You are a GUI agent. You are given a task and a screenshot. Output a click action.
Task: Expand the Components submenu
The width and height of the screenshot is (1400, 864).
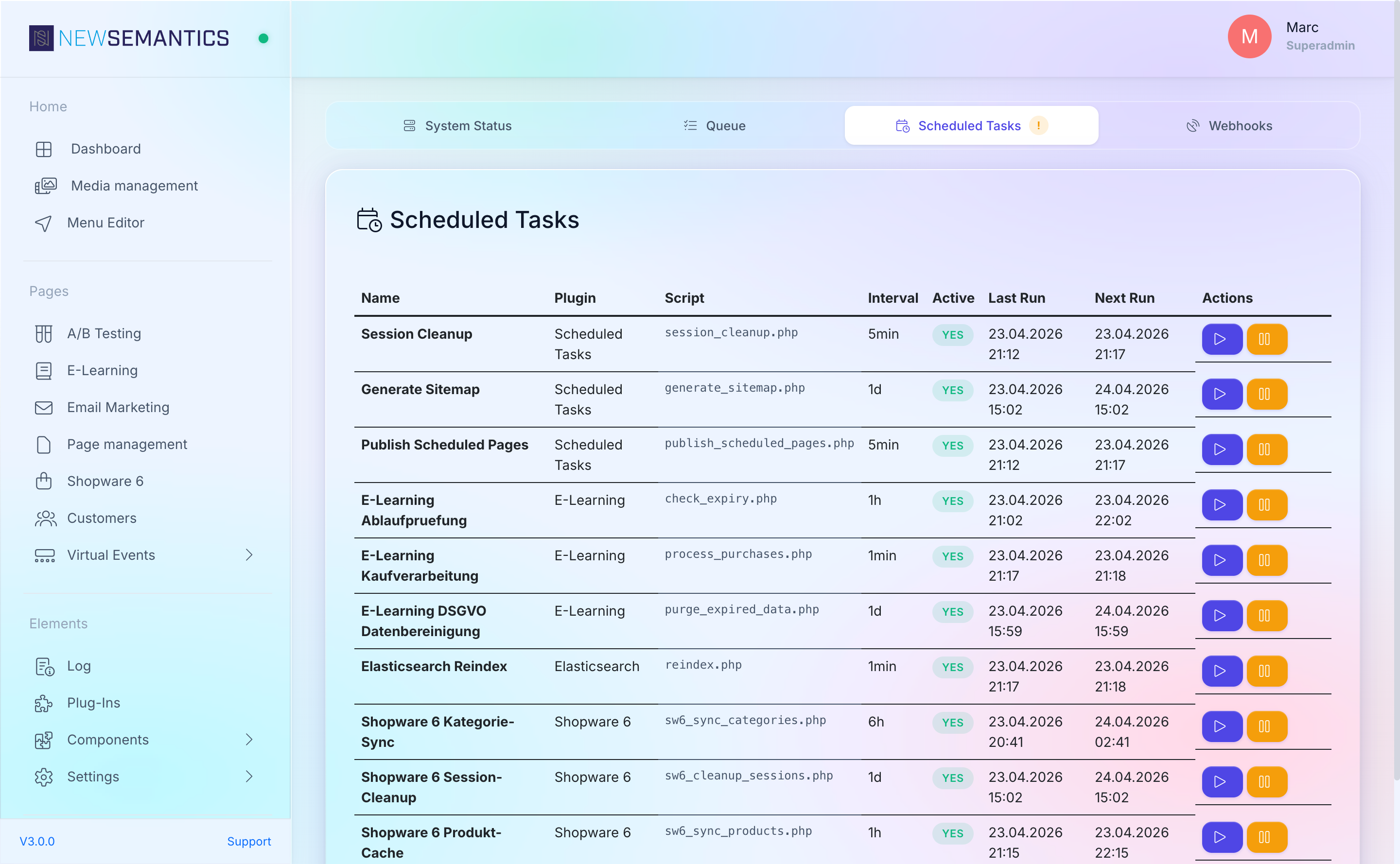pyautogui.click(x=249, y=740)
